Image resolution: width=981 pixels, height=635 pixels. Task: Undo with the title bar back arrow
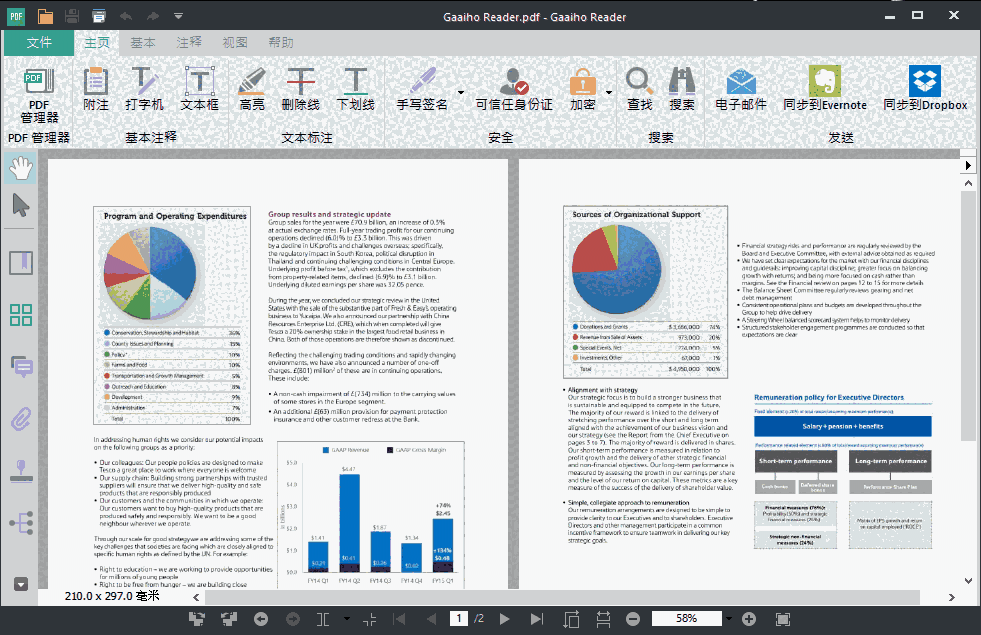pos(126,16)
